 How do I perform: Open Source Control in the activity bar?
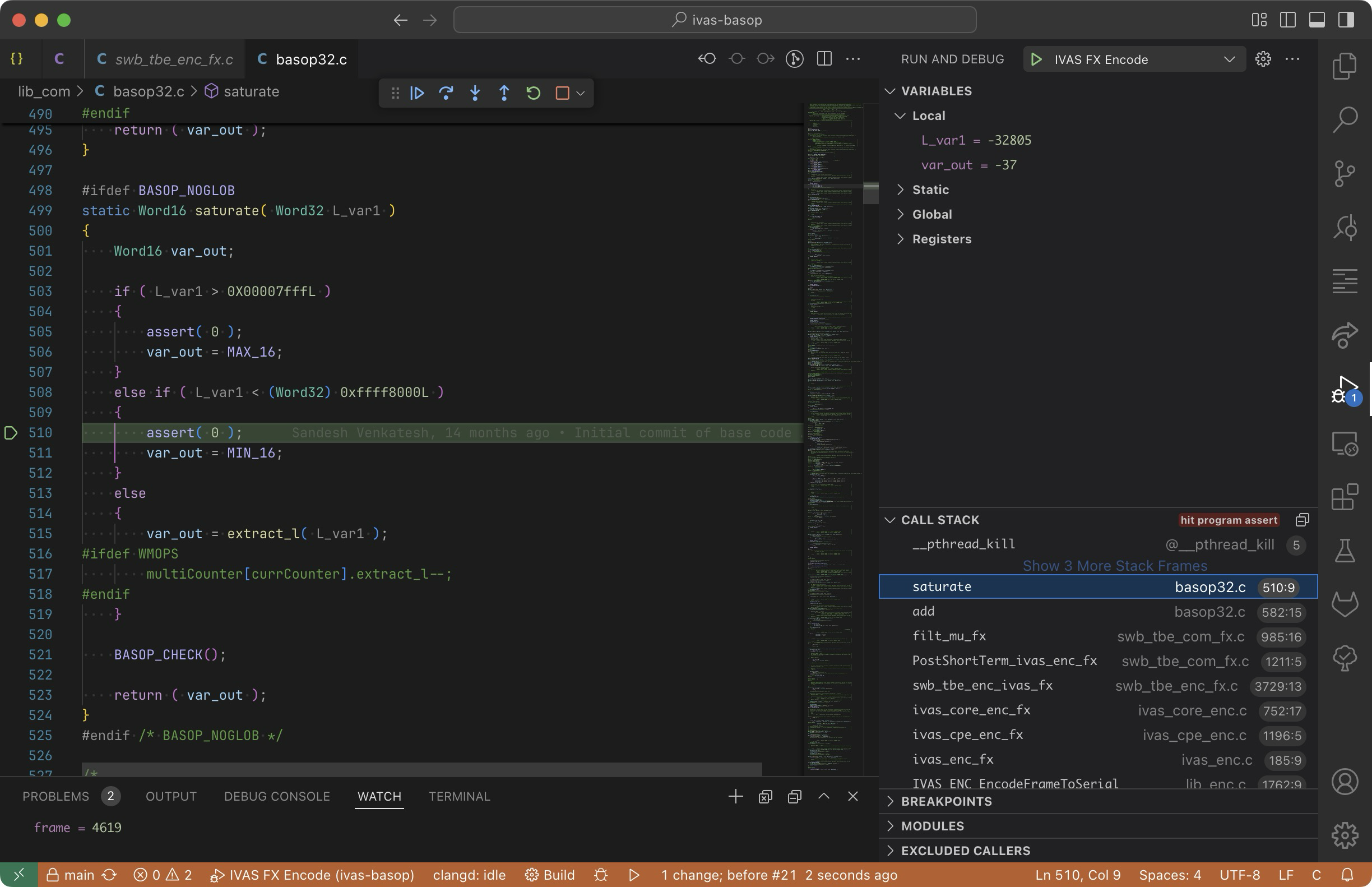point(1345,173)
